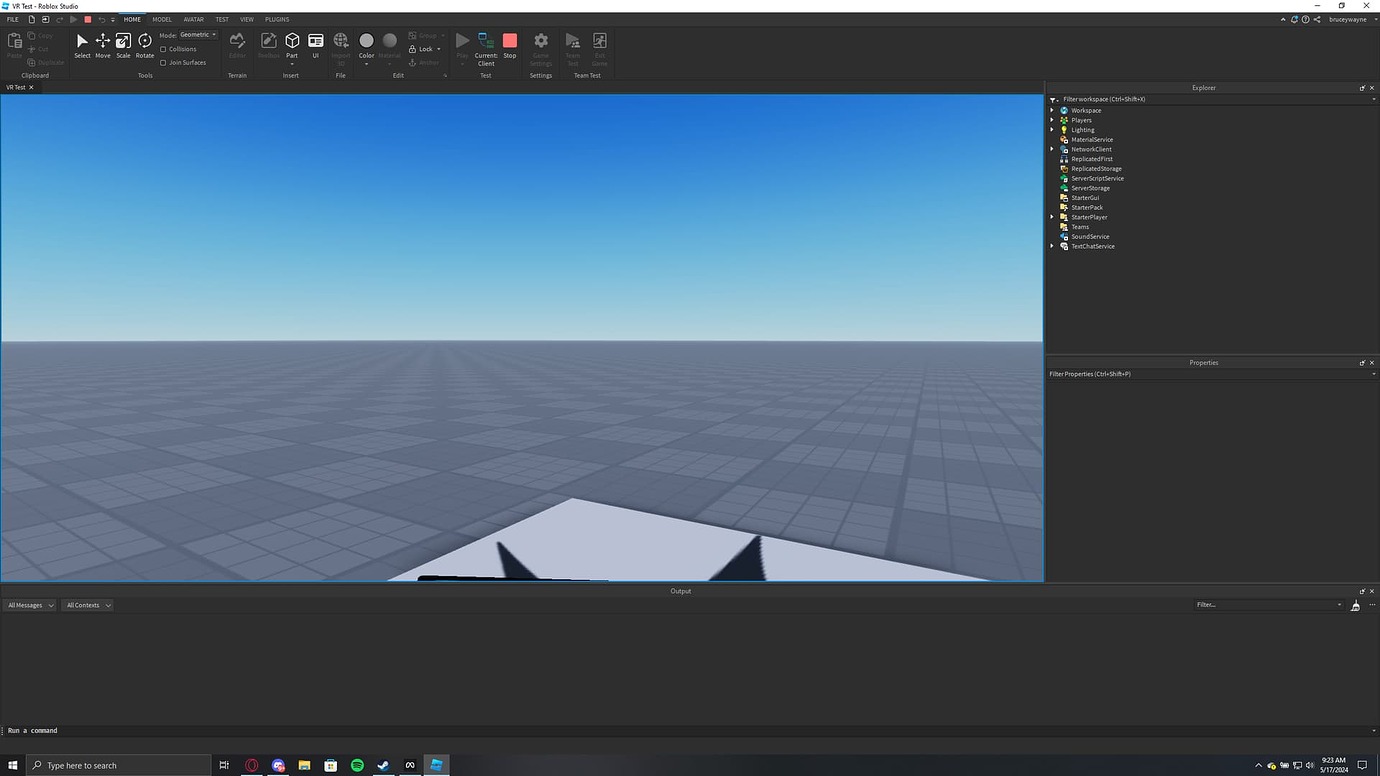Expand the Workspace tree item
The width and height of the screenshot is (1380, 776).
click(1052, 110)
